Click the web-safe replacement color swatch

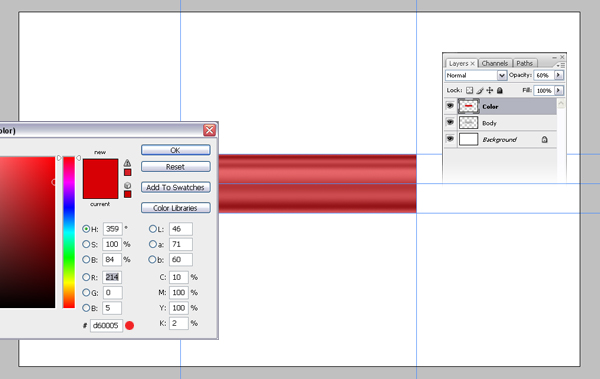coord(128,194)
